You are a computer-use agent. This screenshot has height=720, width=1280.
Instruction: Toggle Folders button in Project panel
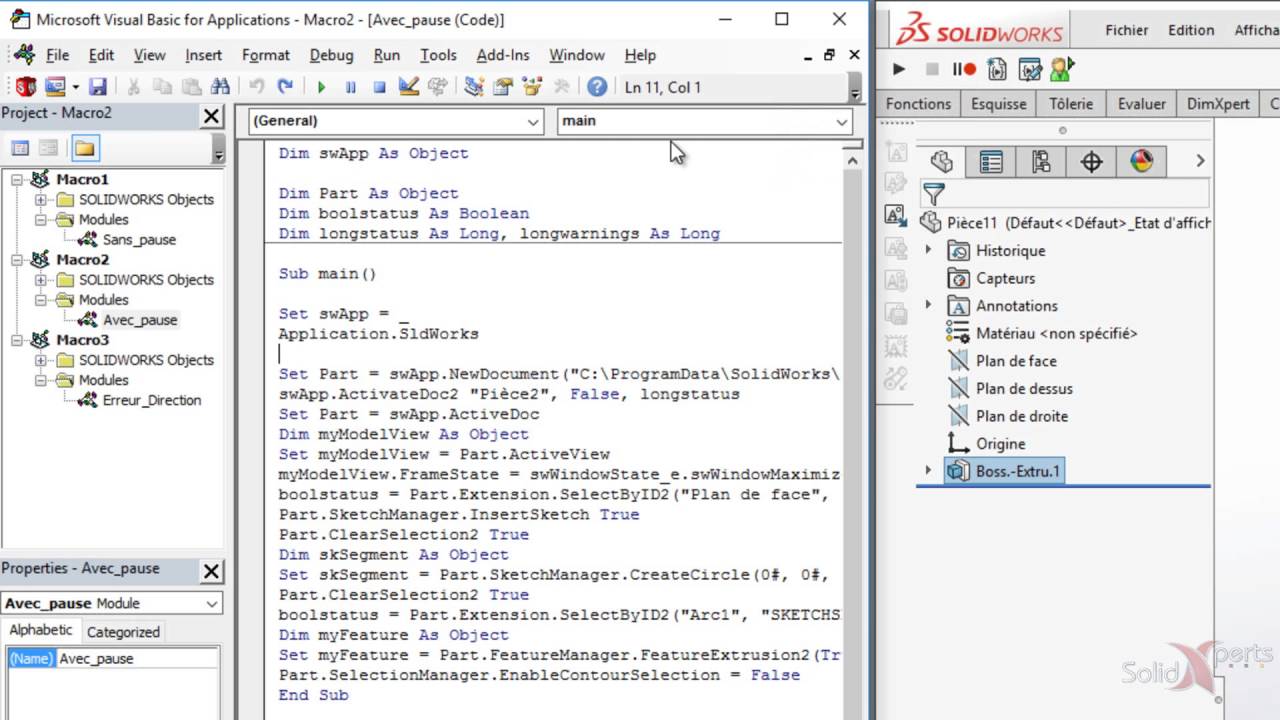pyautogui.click(x=85, y=148)
